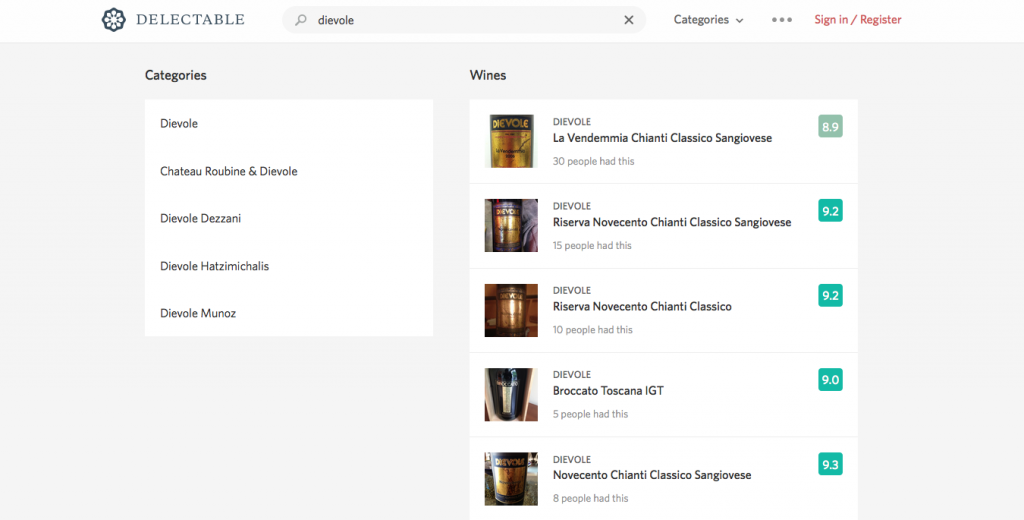Click 9.2 badge on Riserva Novecento Sangiovese
1024x520 pixels.
pyautogui.click(x=830, y=211)
